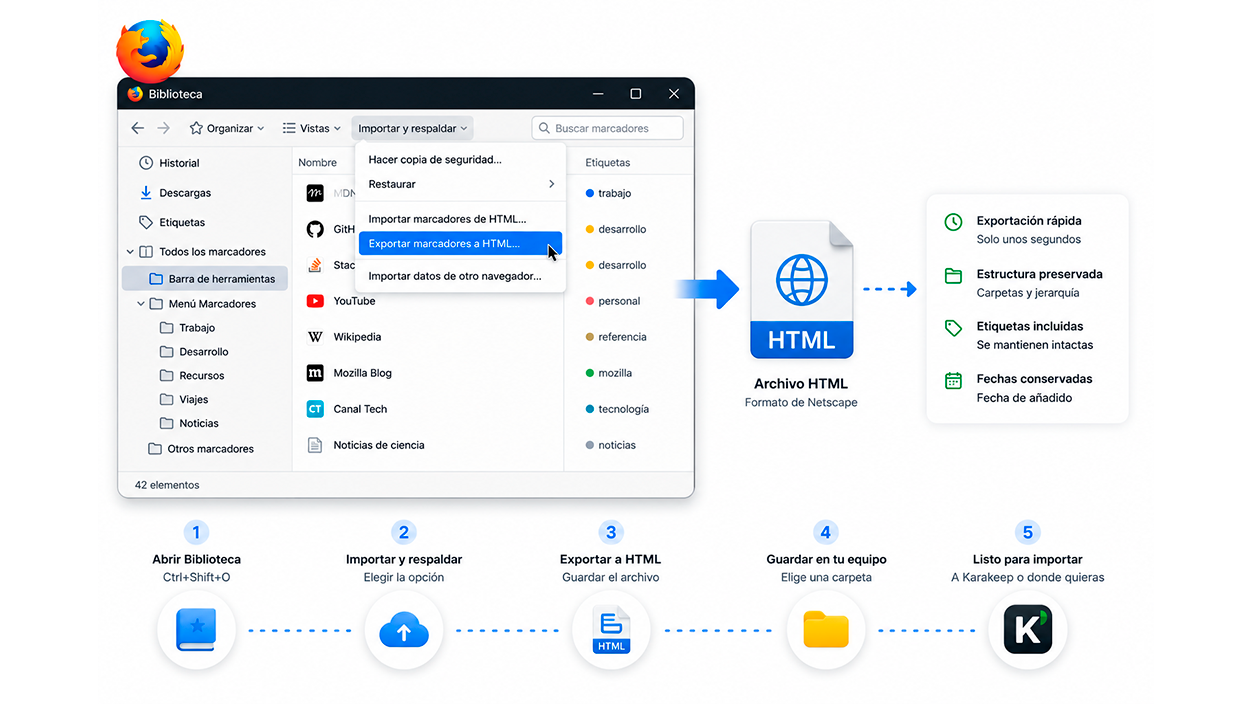Image resolution: width=1252 pixels, height=704 pixels.
Task: Open the Organizar menu
Action: click(x=227, y=128)
